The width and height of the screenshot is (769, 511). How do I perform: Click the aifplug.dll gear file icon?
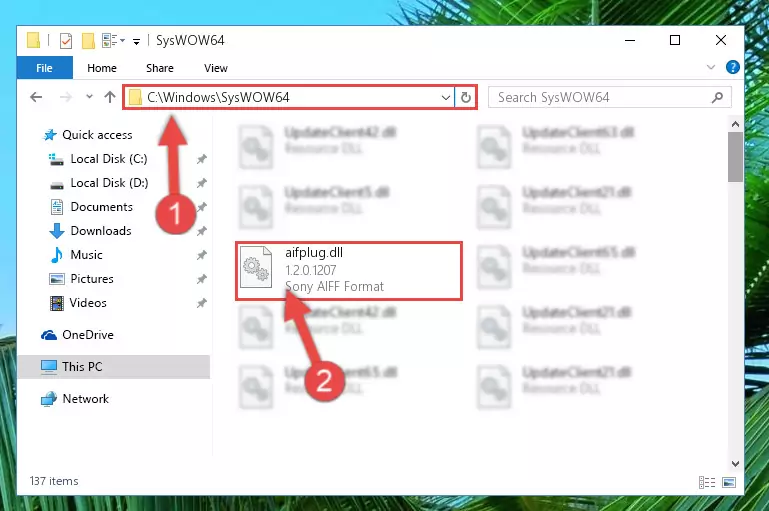pyautogui.click(x=256, y=267)
